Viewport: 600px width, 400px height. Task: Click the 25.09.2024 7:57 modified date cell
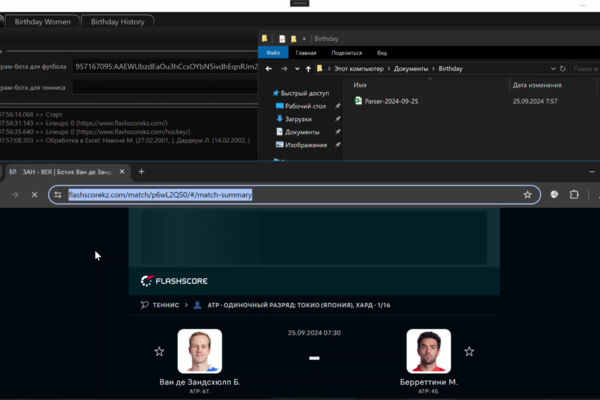tap(535, 101)
